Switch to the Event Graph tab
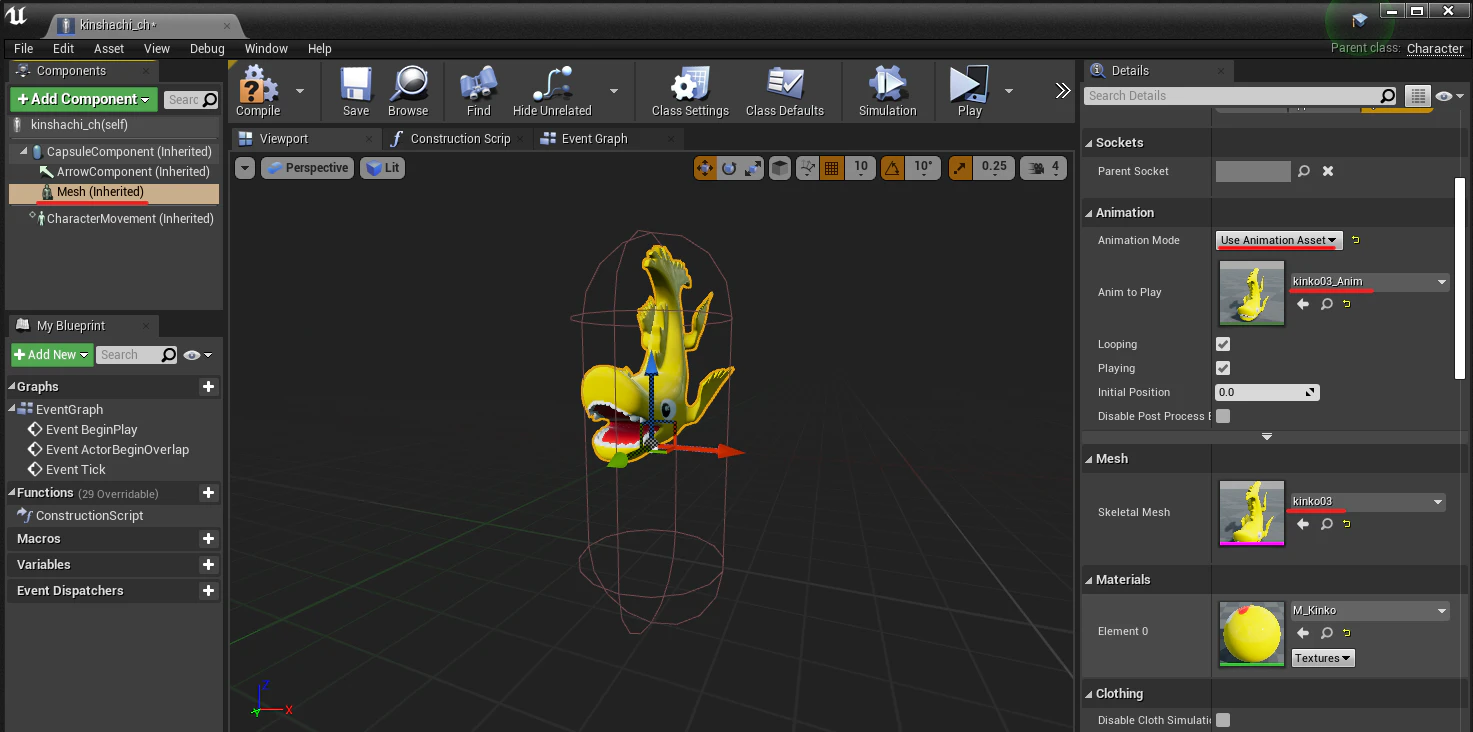The image size is (1473, 732). (x=594, y=139)
